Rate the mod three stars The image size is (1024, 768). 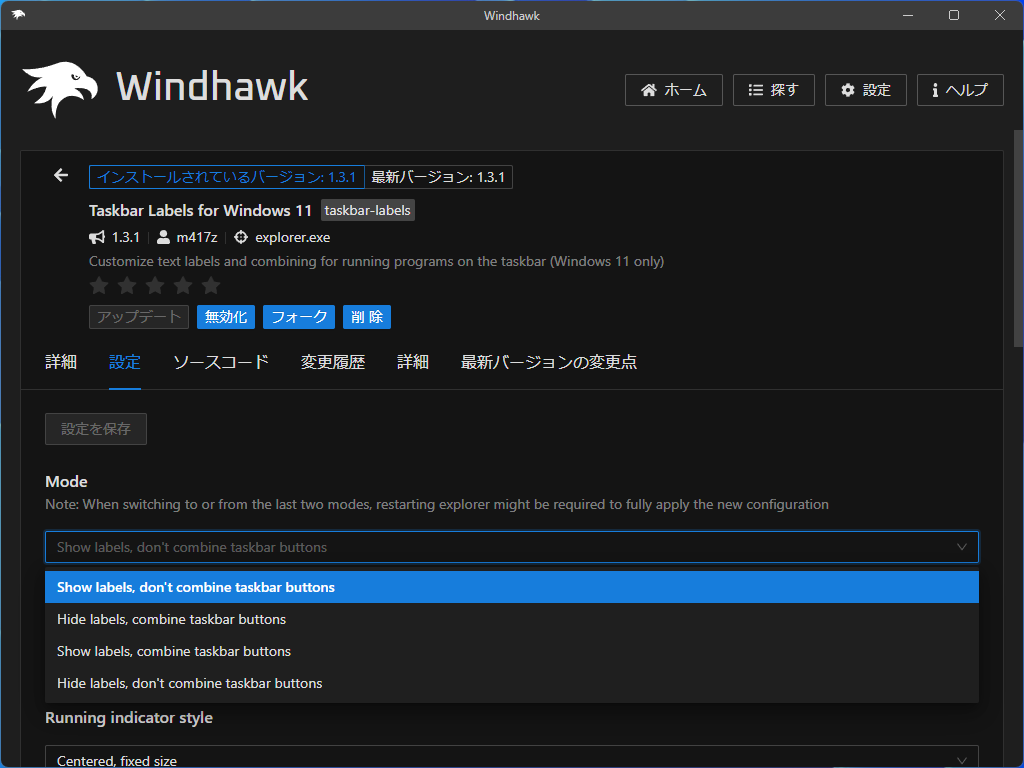point(155,285)
